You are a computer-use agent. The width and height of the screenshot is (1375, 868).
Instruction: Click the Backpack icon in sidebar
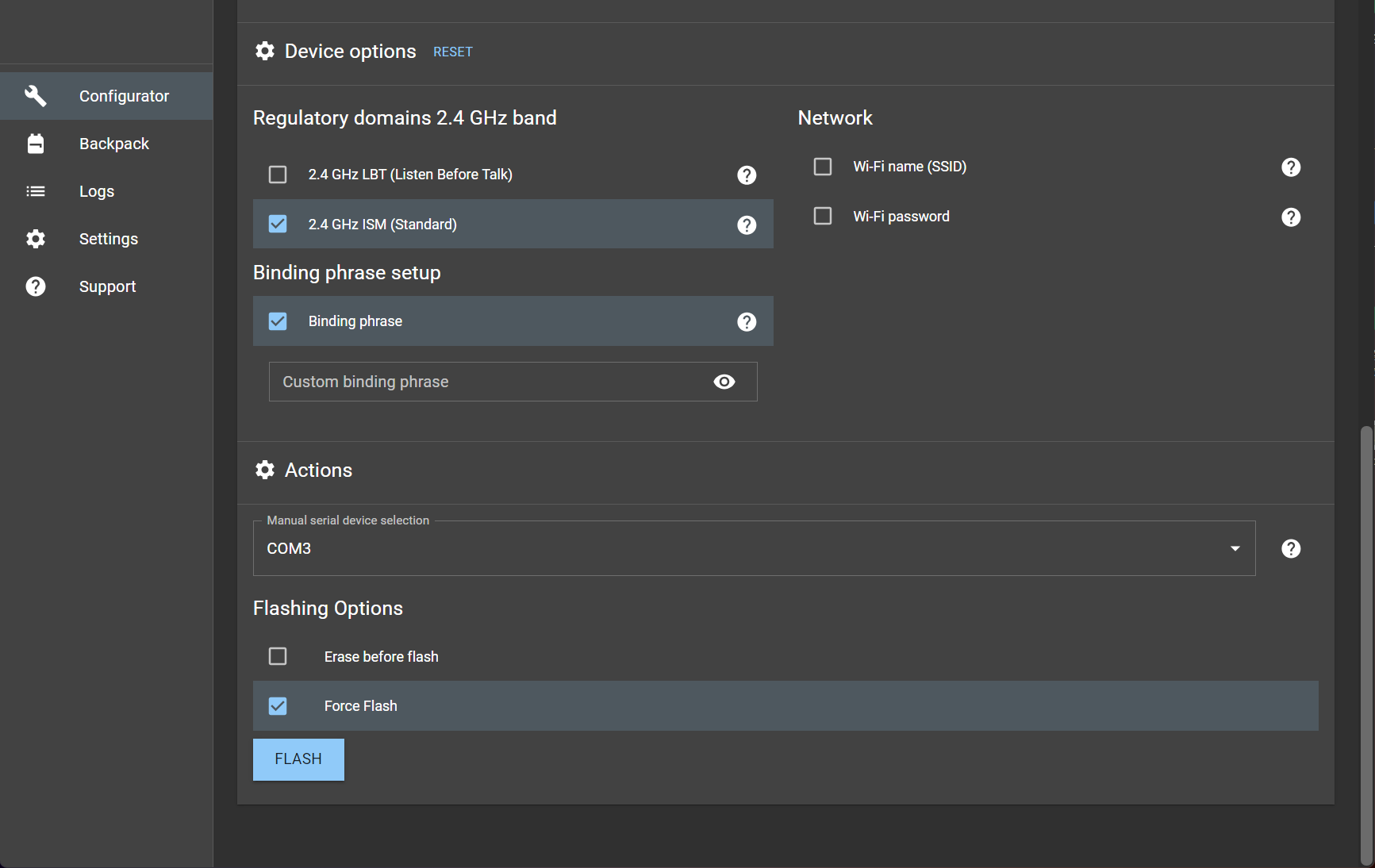point(36,144)
